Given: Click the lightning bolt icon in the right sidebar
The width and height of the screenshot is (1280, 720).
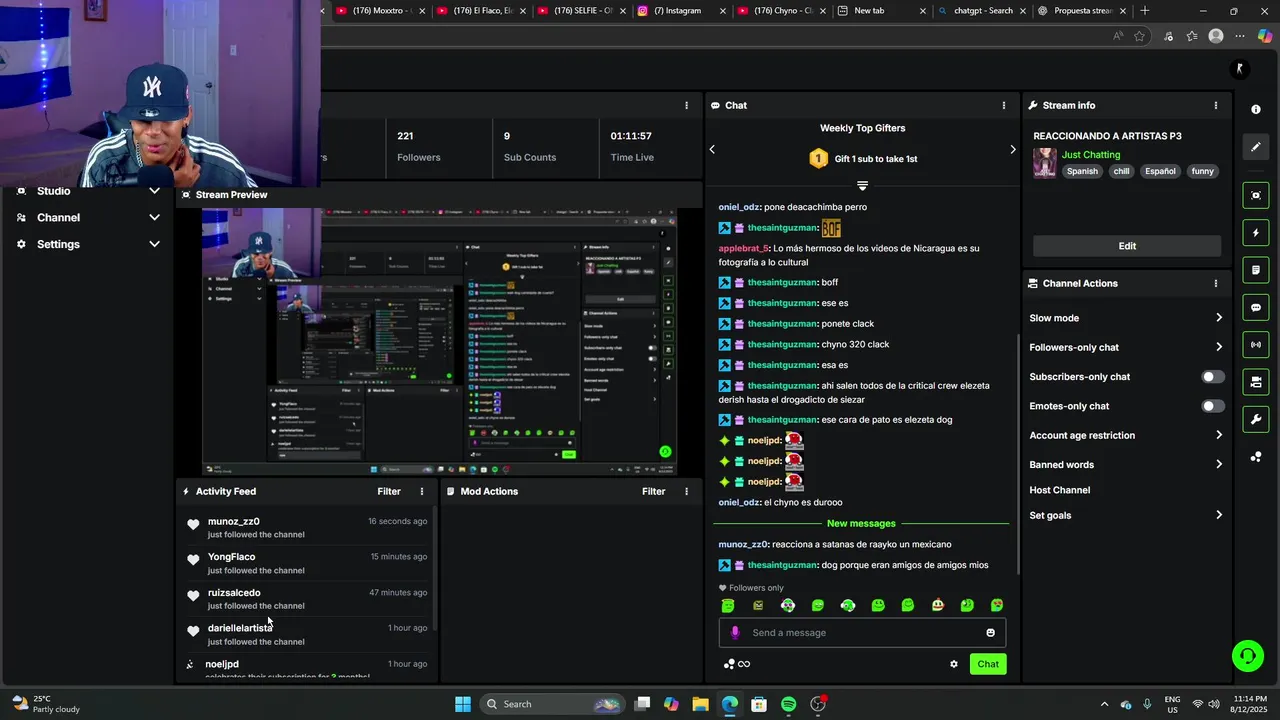Looking at the screenshot, I should pos(1256,233).
